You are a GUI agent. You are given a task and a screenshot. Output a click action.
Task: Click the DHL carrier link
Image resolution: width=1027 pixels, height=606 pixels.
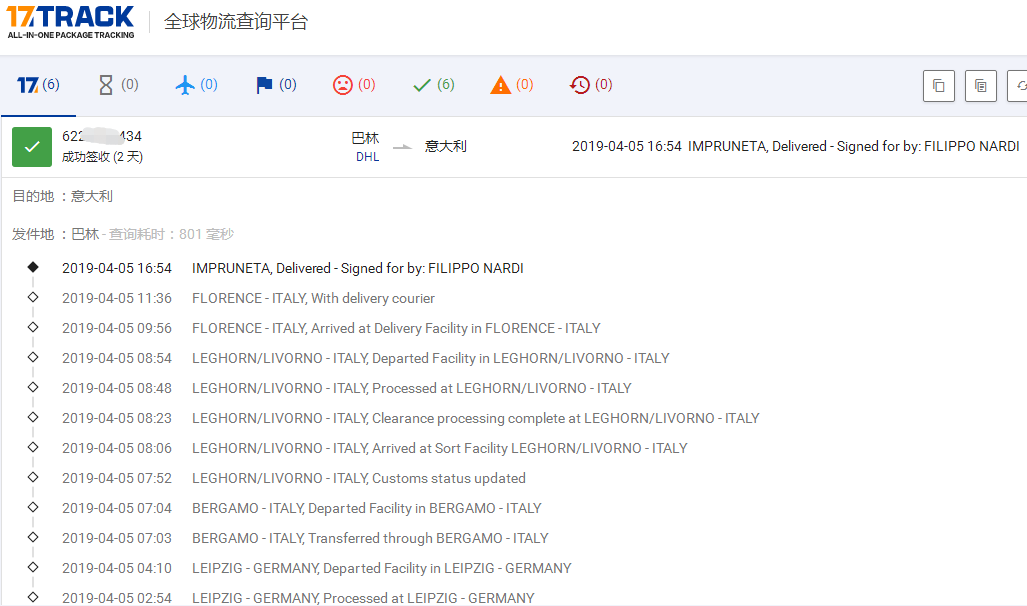tap(367, 157)
